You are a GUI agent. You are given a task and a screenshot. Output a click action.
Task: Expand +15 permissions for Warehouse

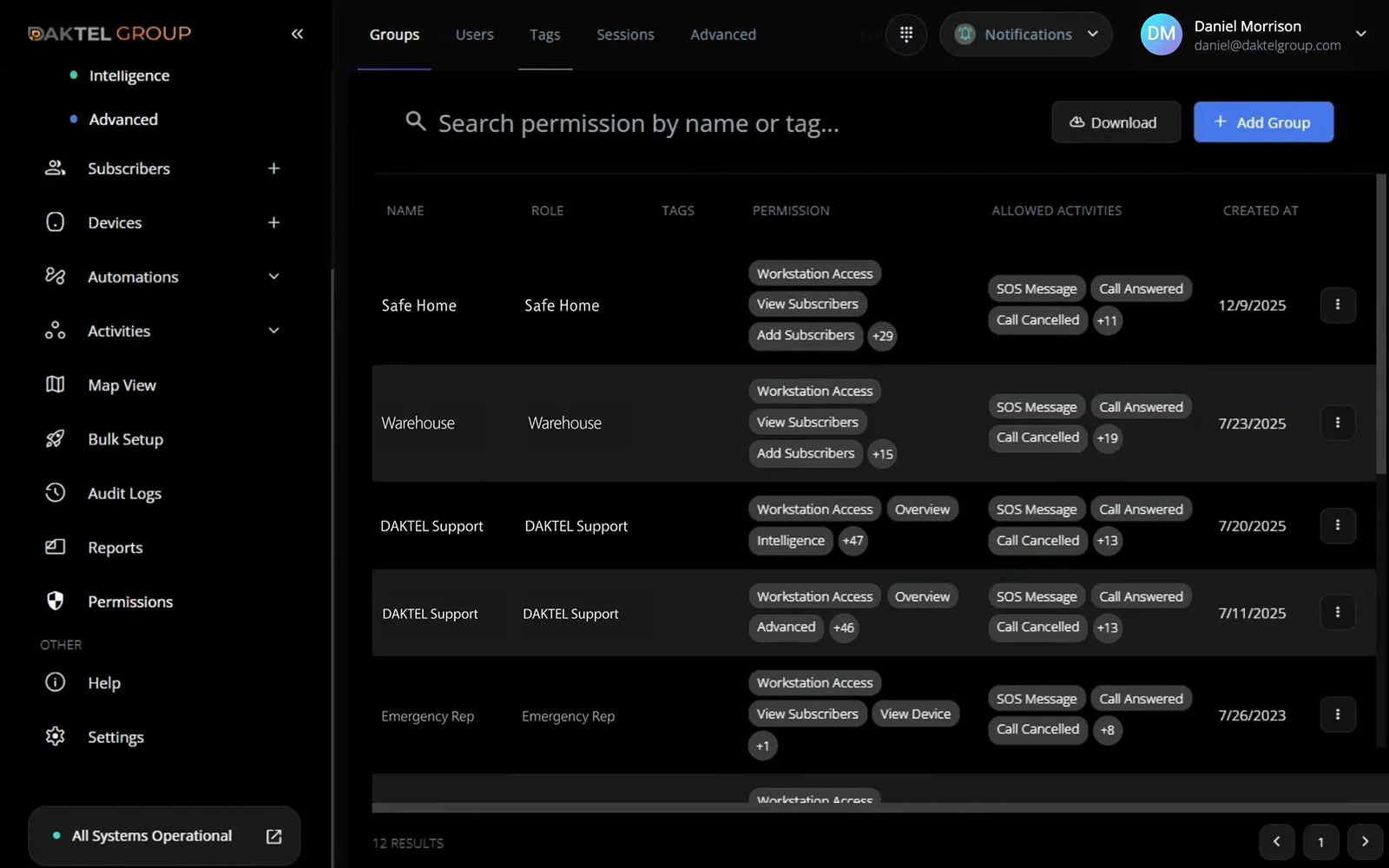coord(882,454)
